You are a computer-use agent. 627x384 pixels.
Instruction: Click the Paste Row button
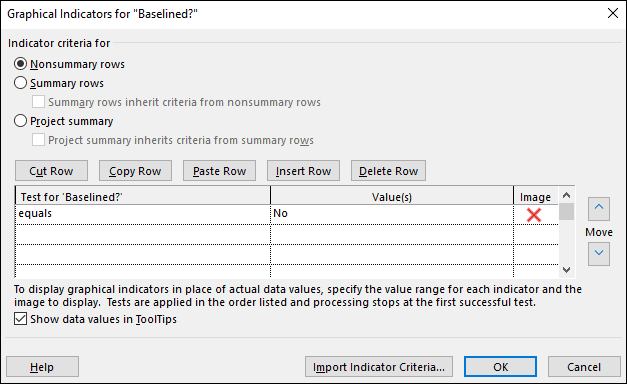(x=219, y=171)
